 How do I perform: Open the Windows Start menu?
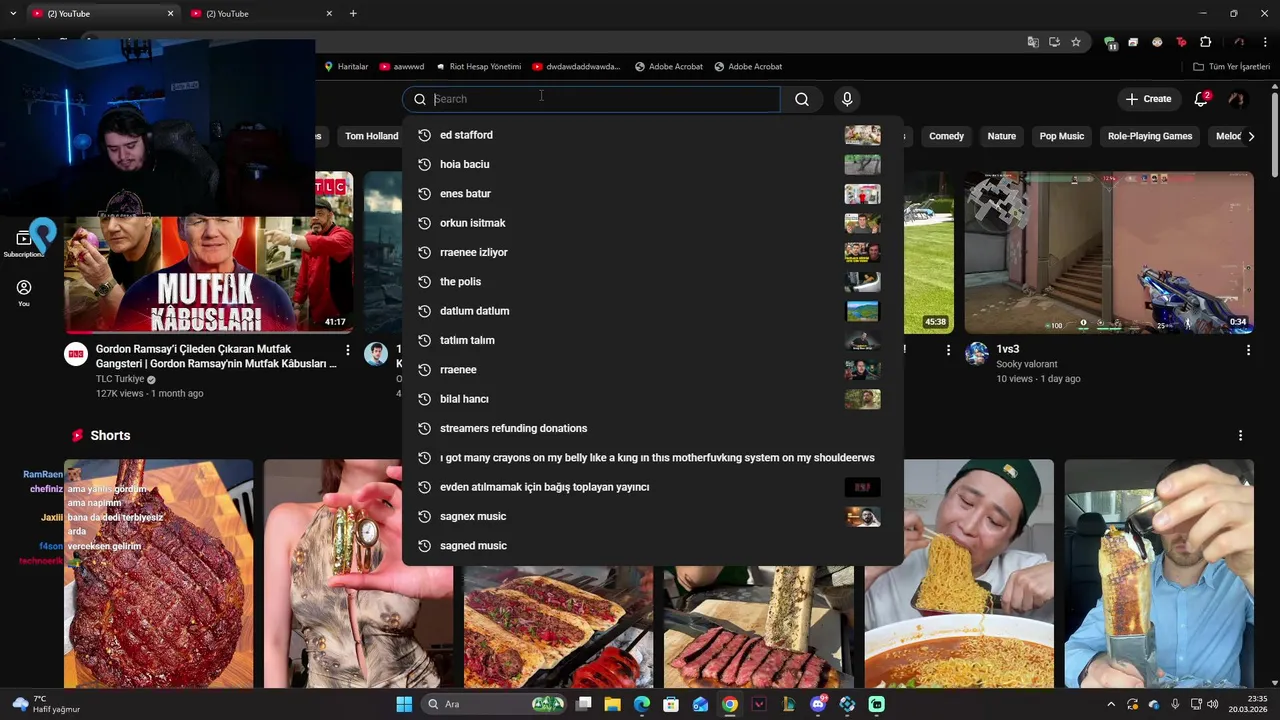point(404,704)
